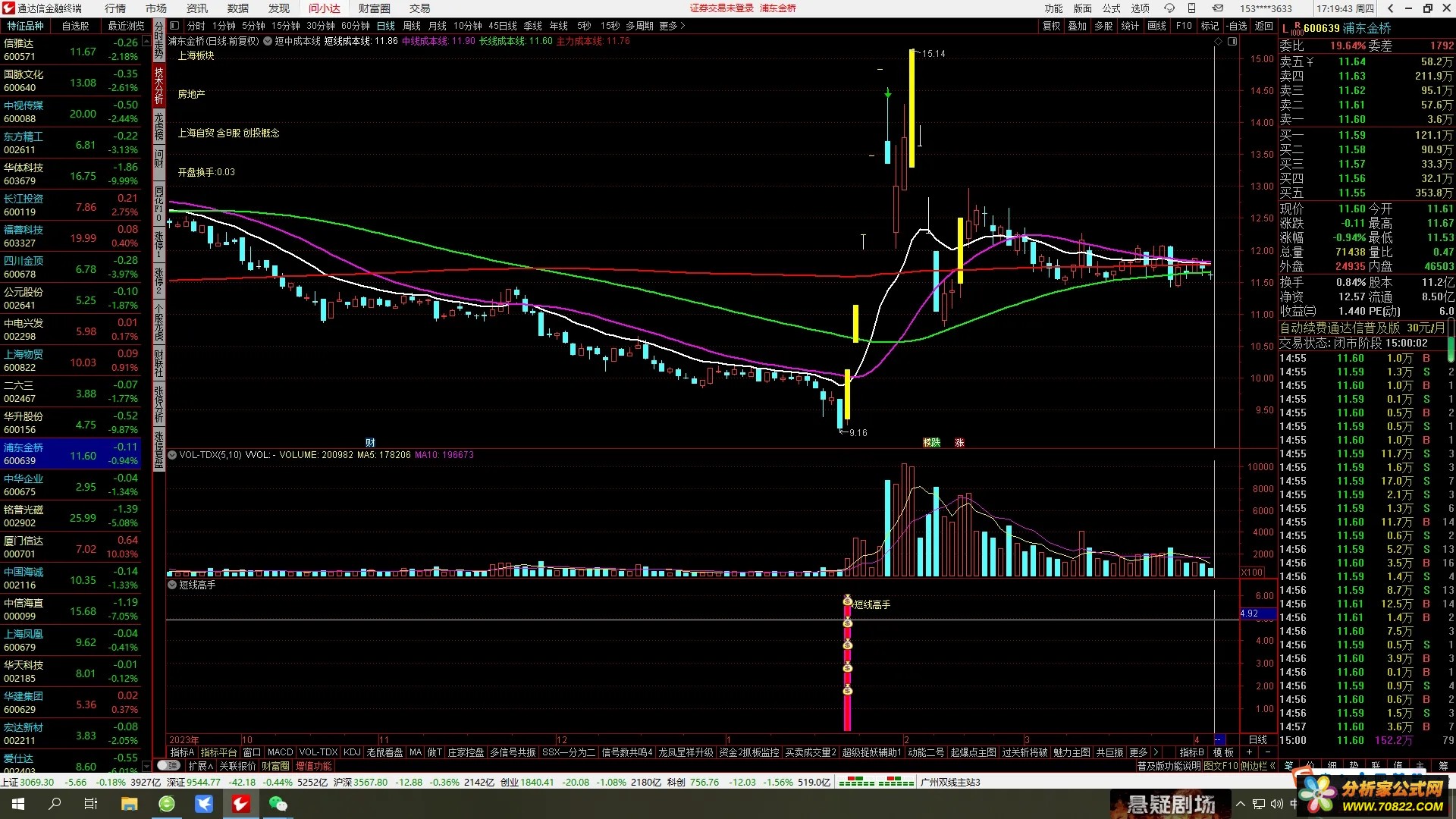Open the F10 company info button
1456x819 pixels.
[x=1183, y=26]
